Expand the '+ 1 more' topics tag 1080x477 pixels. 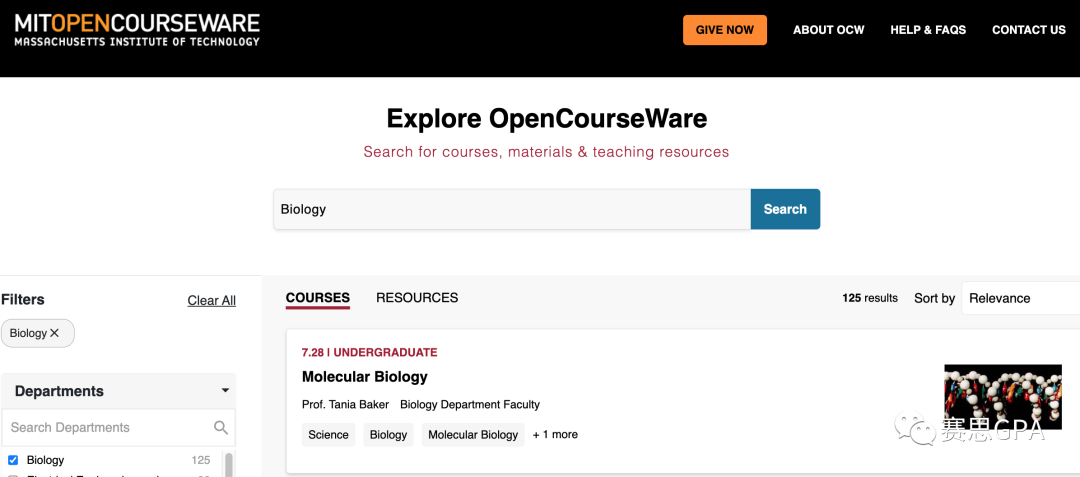coord(555,434)
